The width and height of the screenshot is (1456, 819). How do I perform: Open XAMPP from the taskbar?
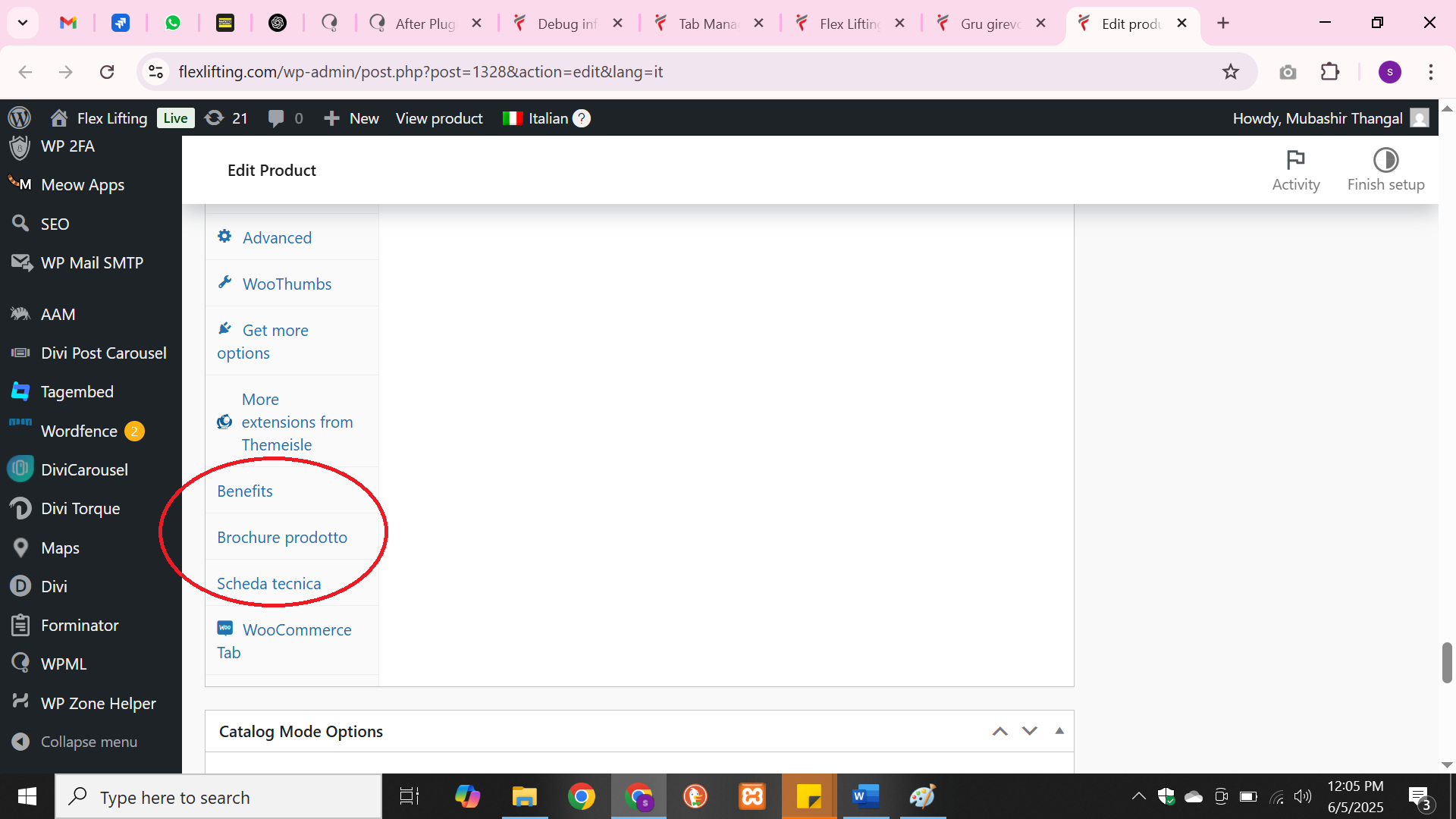coord(752,797)
